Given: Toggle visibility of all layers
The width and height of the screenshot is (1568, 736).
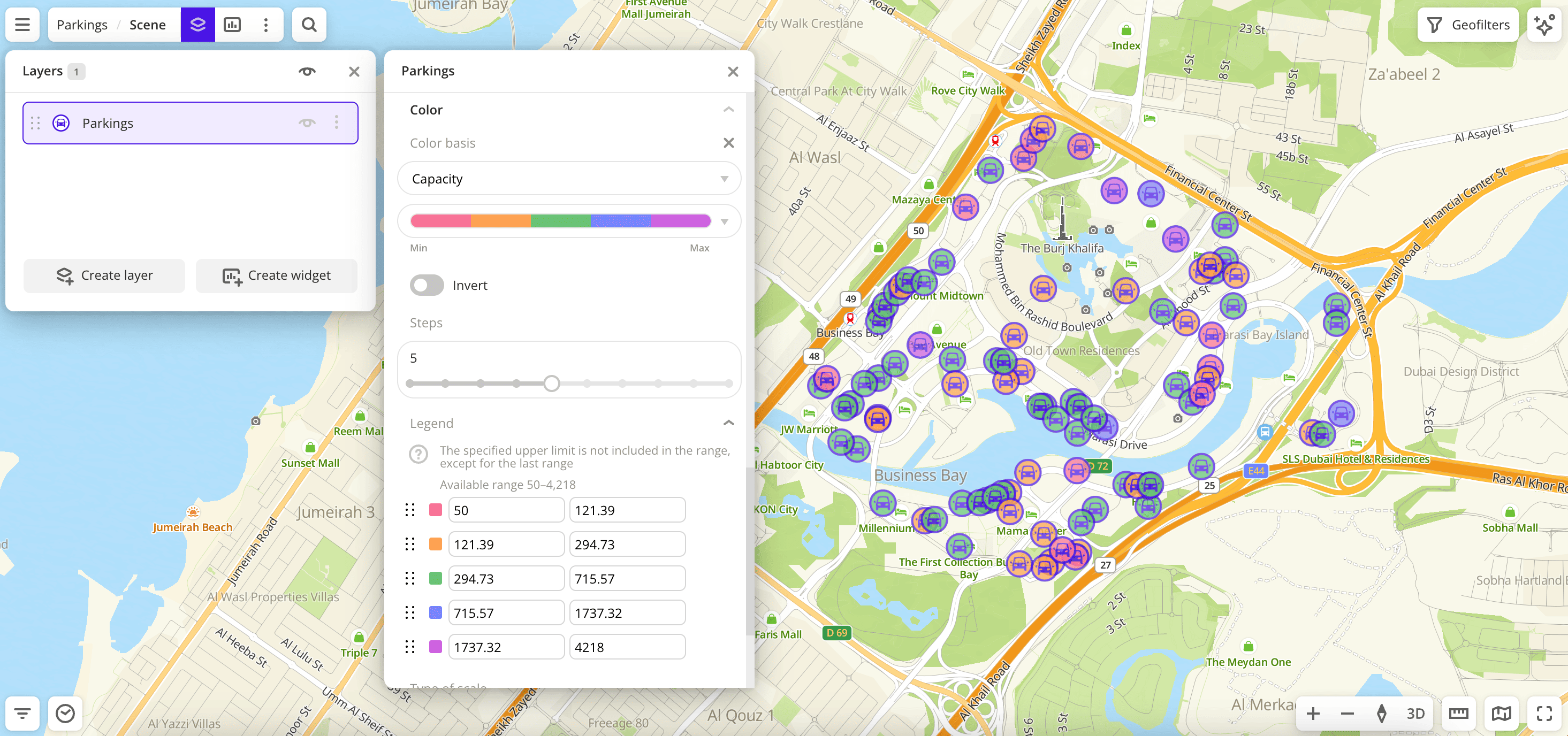Looking at the screenshot, I should [x=307, y=71].
